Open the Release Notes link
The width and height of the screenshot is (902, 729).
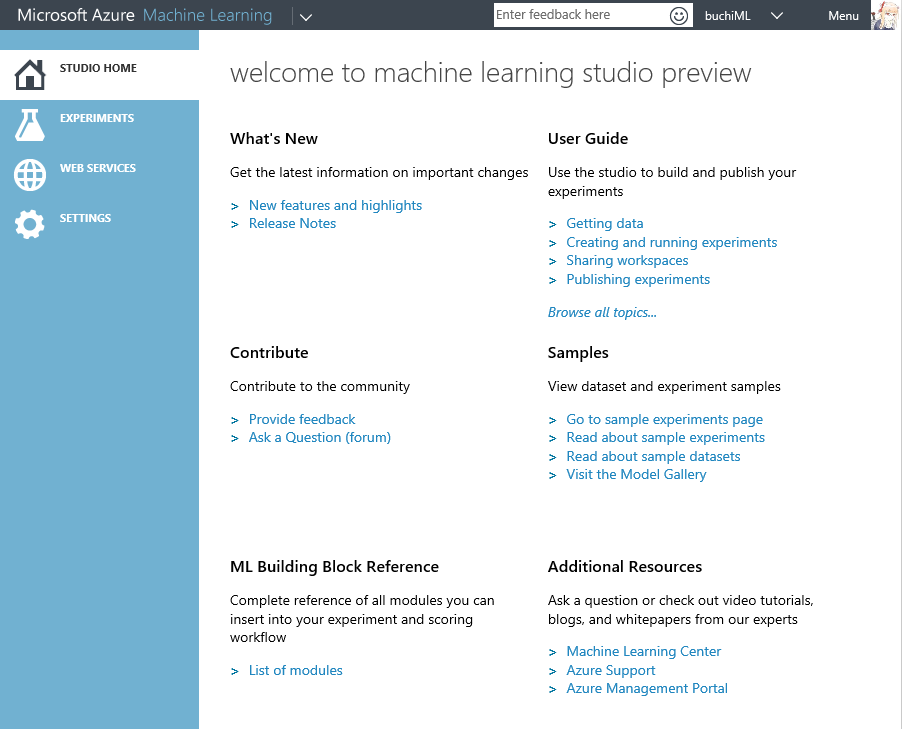292,223
